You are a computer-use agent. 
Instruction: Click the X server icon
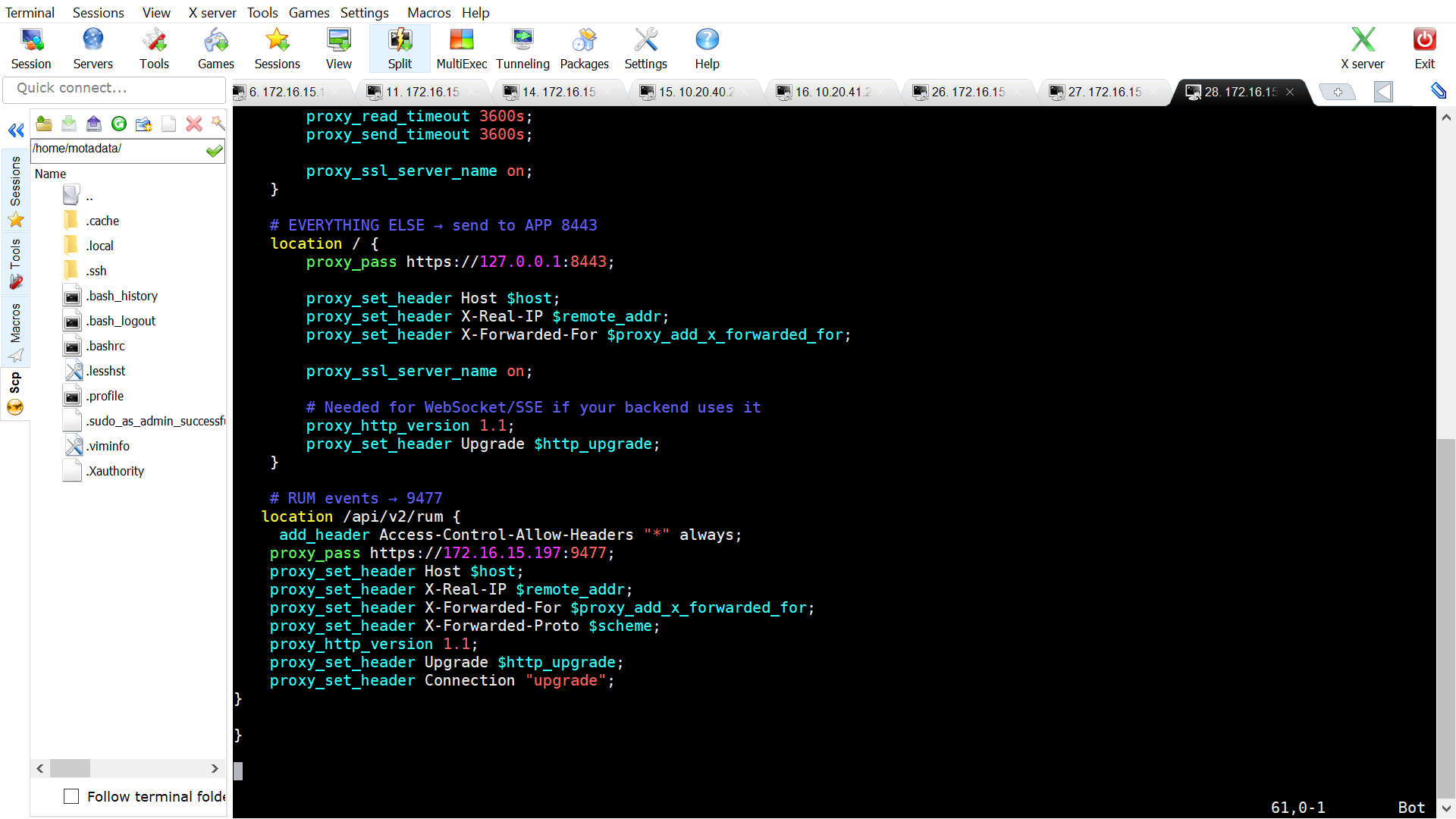pos(1362,49)
